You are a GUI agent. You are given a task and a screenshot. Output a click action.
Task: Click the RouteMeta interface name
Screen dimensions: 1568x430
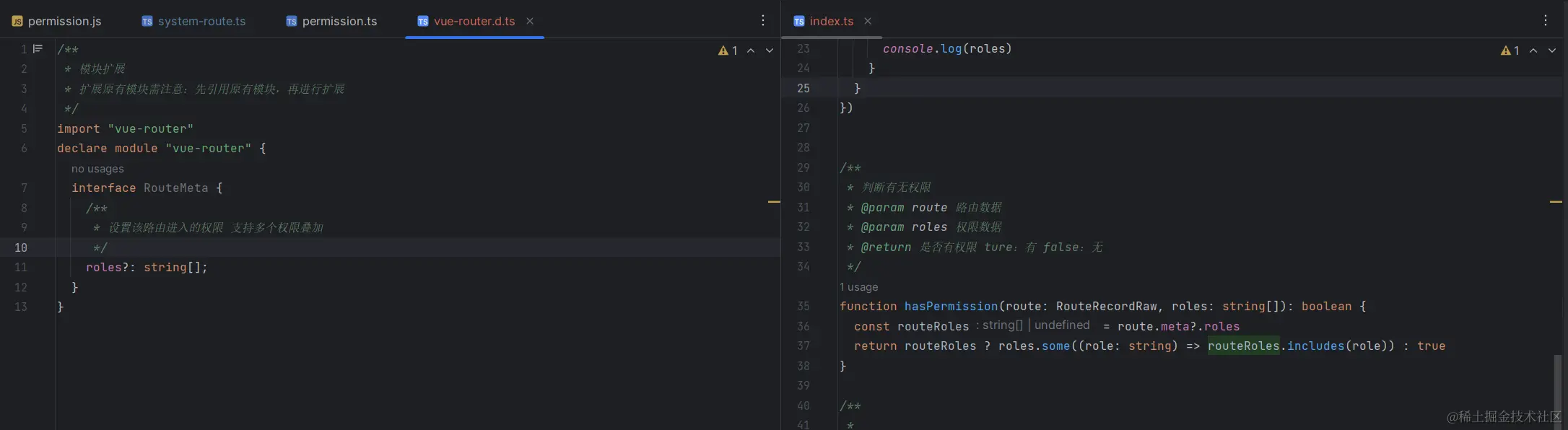click(x=175, y=188)
